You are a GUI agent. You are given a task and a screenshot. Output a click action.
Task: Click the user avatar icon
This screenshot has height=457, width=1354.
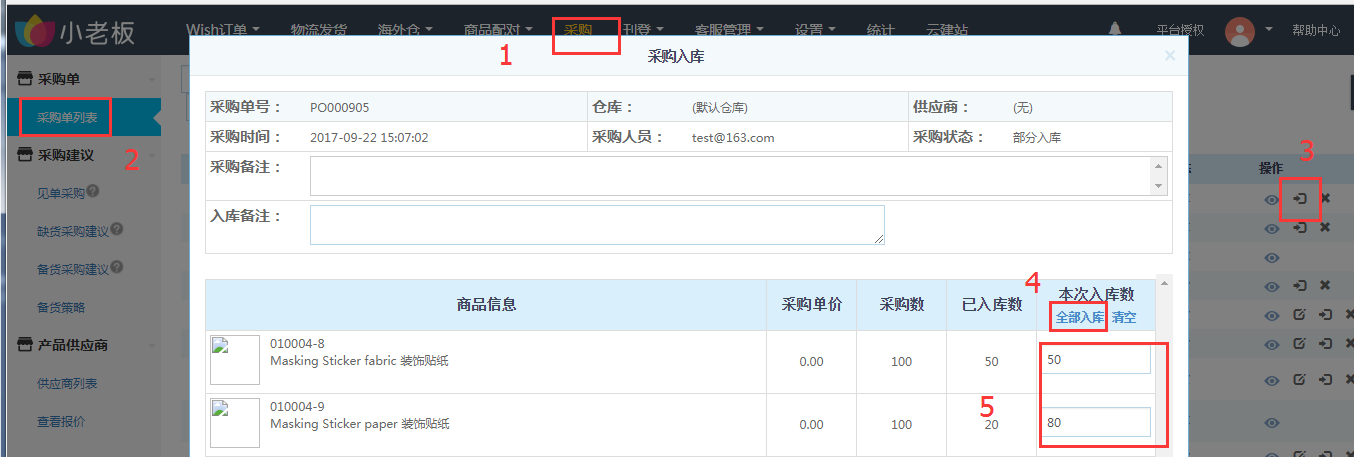click(1240, 31)
